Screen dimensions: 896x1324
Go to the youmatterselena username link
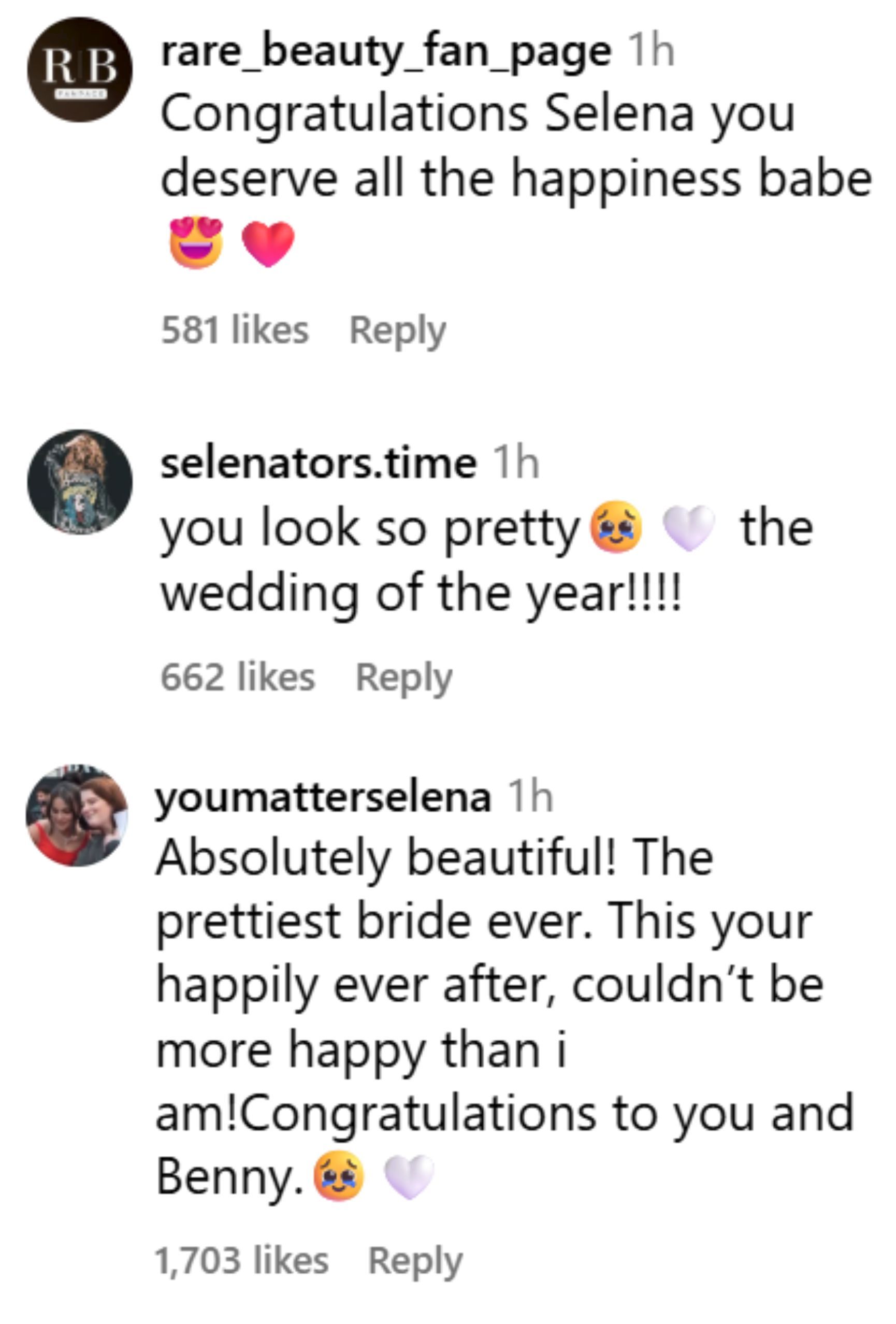tap(323, 797)
